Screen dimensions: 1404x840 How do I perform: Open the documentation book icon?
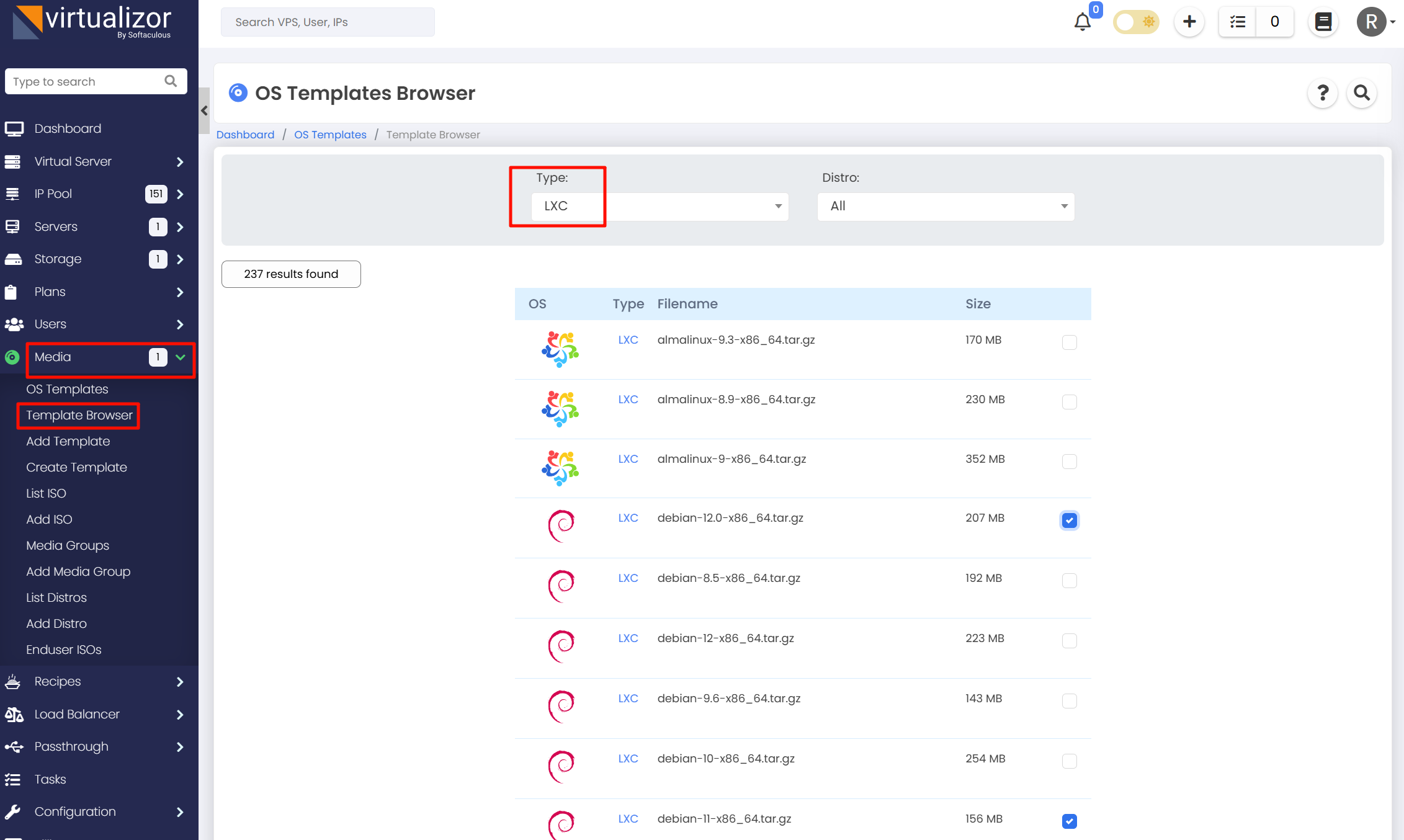coord(1323,22)
